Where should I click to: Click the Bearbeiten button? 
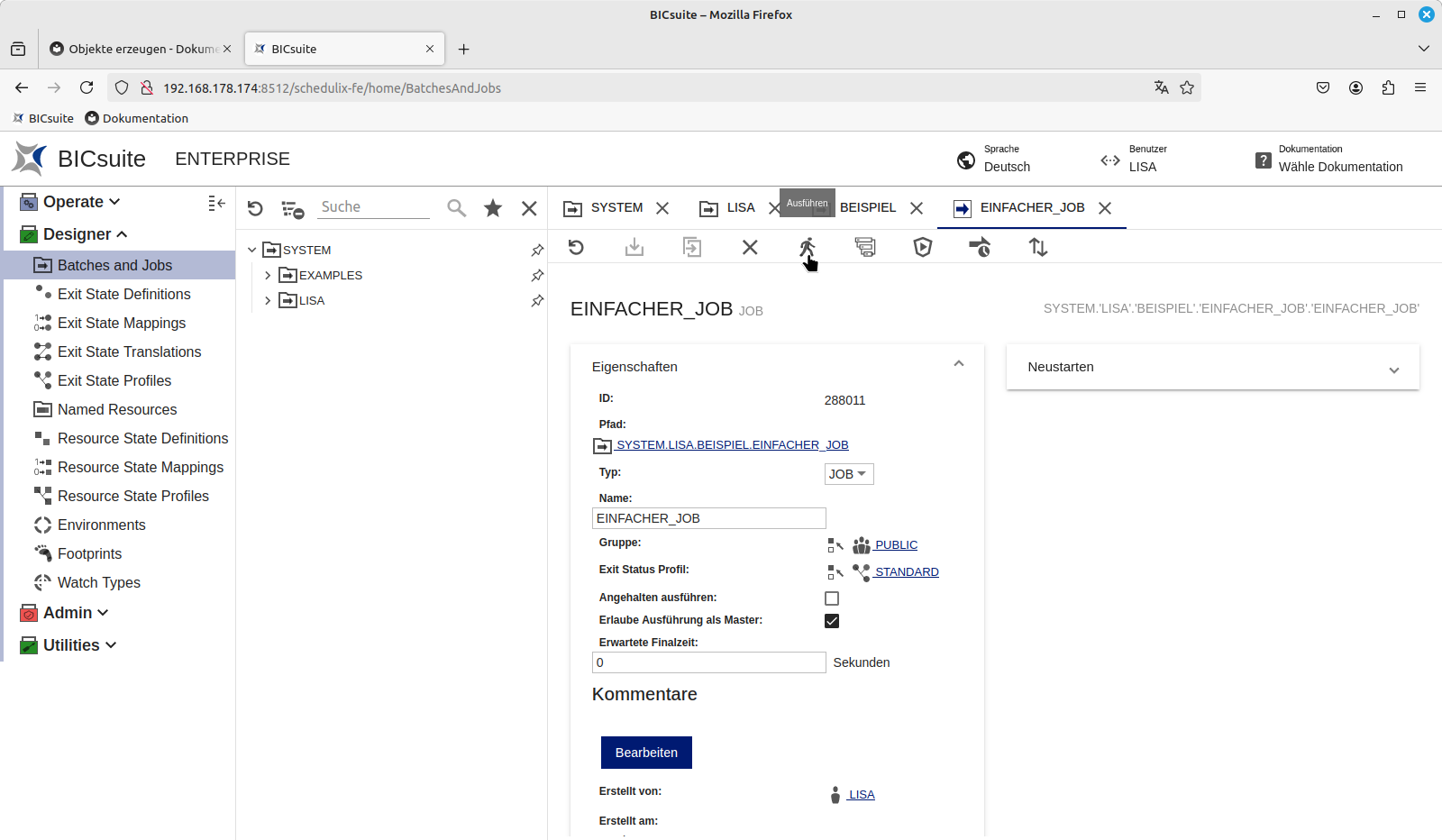point(646,753)
